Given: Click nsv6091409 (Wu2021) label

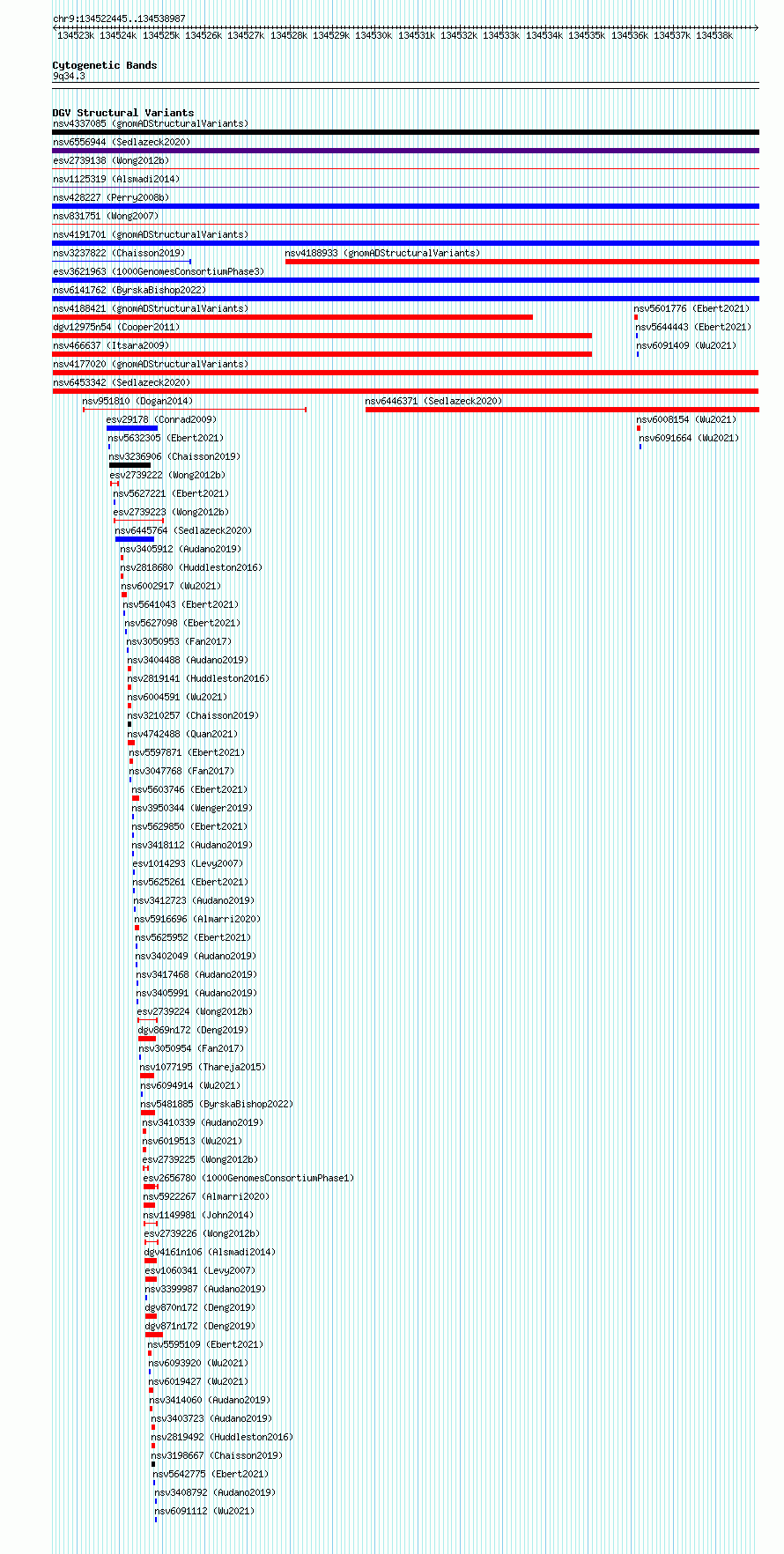Looking at the screenshot, I should pyautogui.click(x=687, y=346).
